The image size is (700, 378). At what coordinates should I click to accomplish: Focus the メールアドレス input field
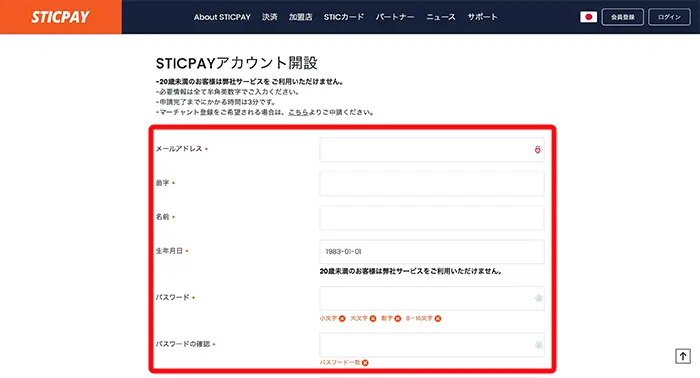[x=432, y=150]
